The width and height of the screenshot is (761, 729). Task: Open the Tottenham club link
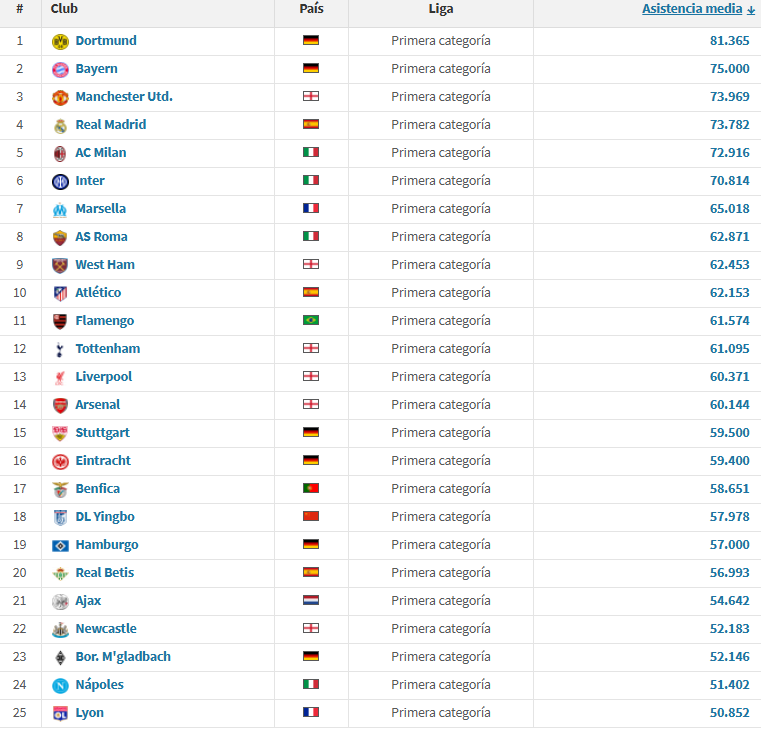[108, 349]
